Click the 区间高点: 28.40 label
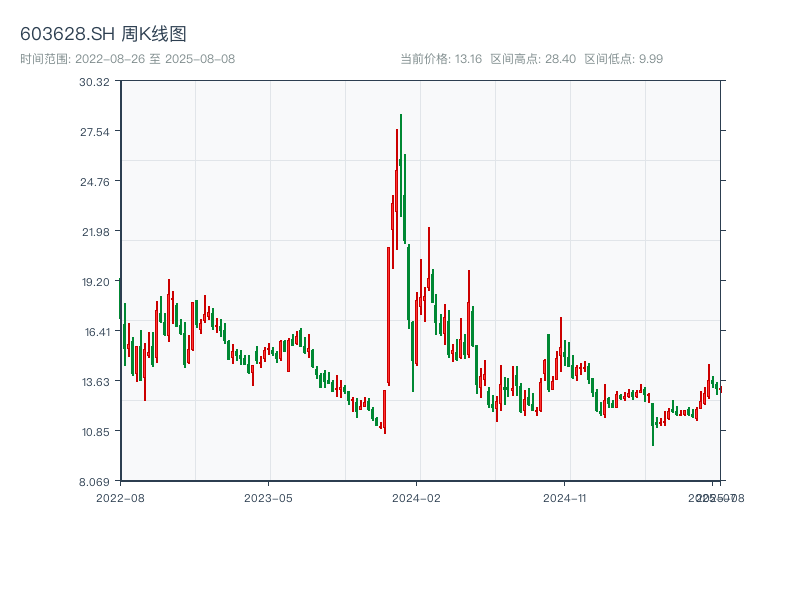The width and height of the screenshot is (800, 600). 533,59
